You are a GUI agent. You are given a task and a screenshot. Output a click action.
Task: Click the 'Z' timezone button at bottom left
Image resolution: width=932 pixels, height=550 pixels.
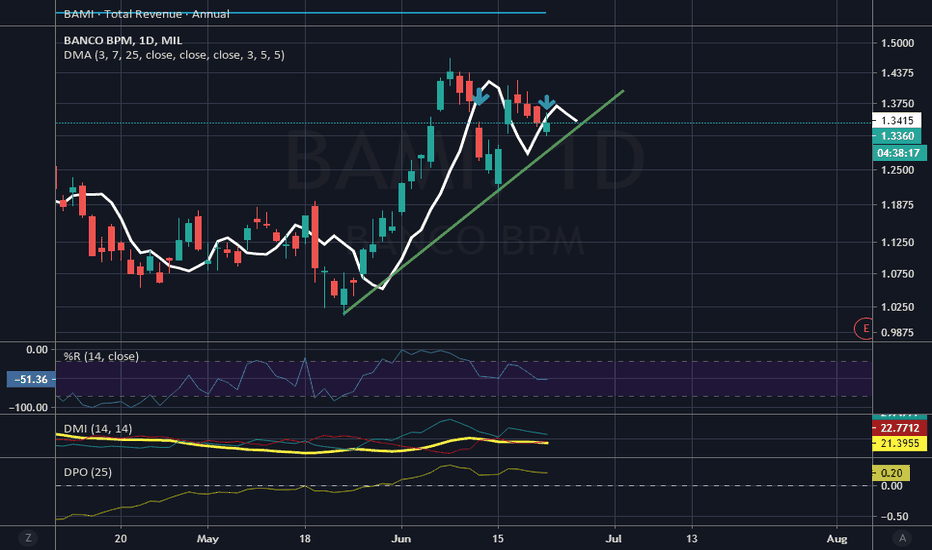coord(27,538)
